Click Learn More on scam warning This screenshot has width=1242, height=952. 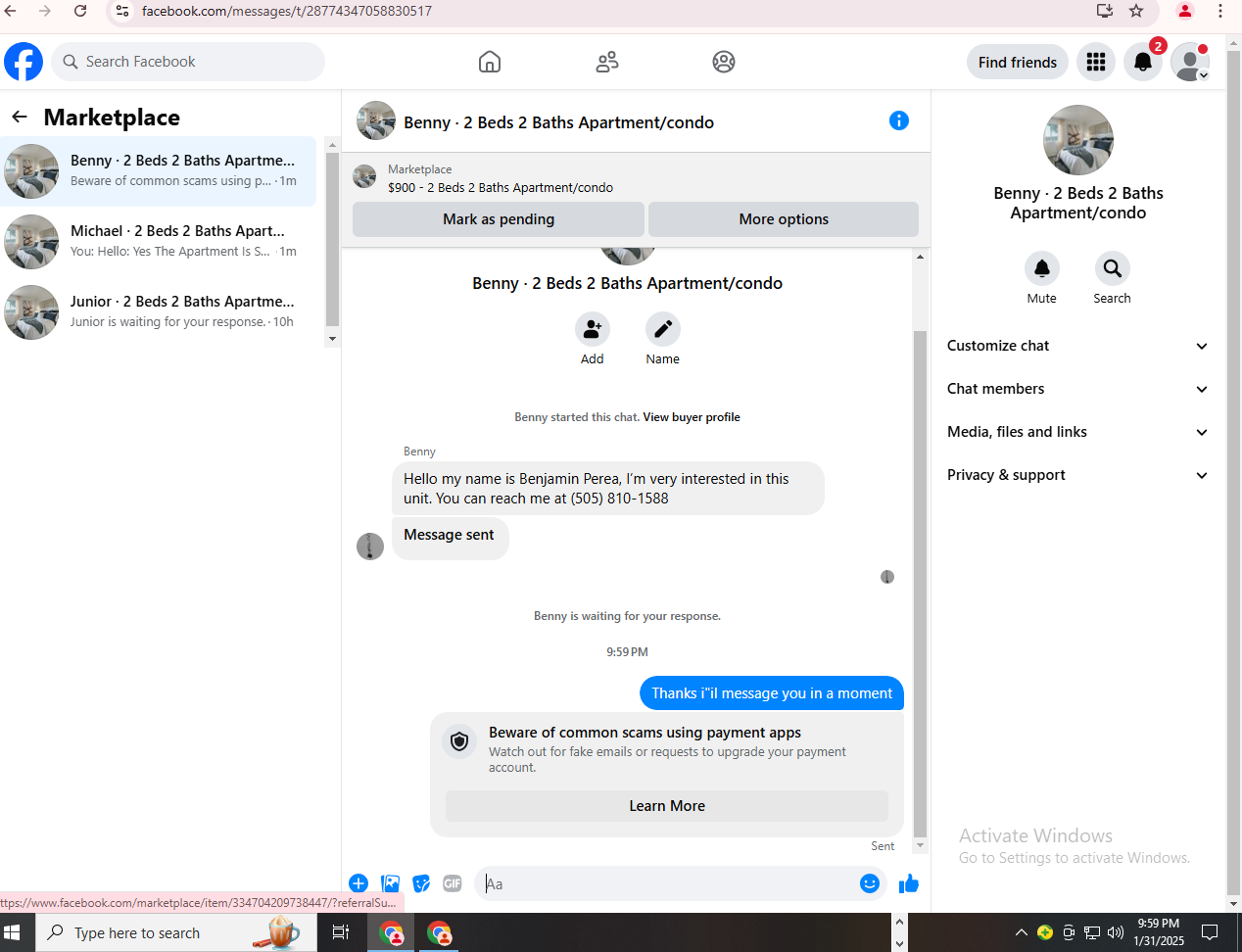point(667,806)
